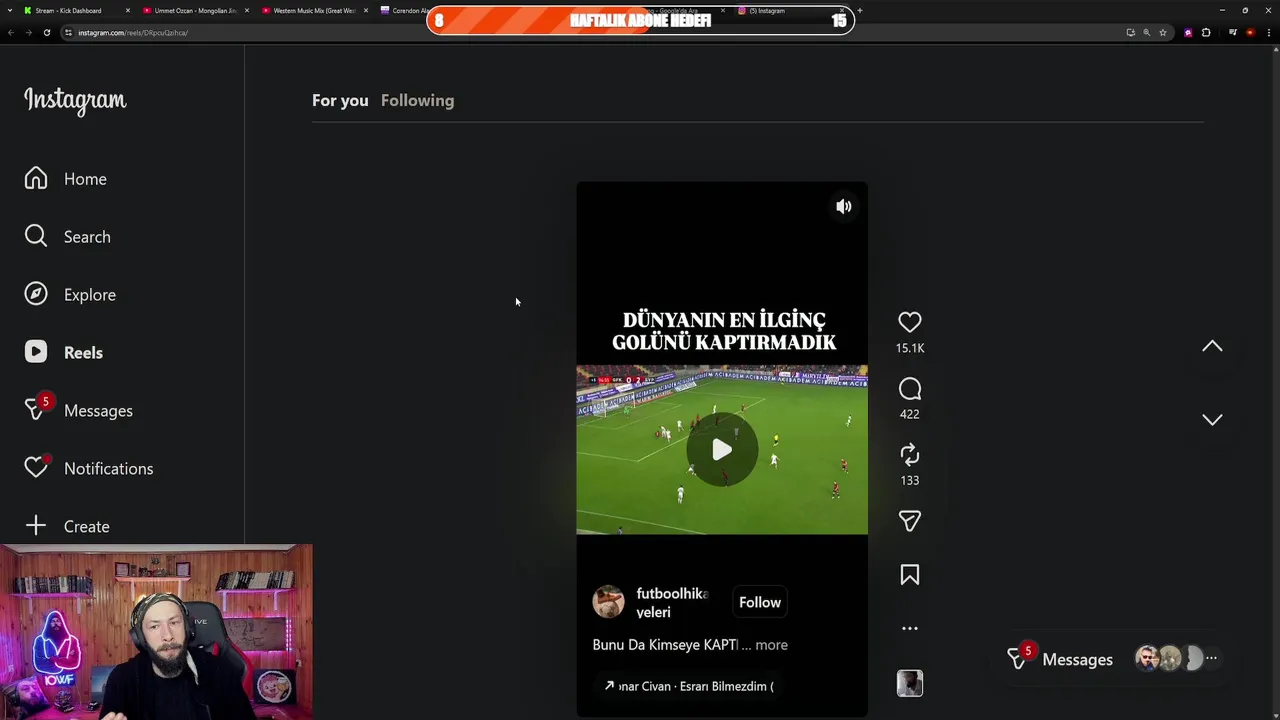Screen dimensions: 1280x720
Task: Open the Explore compass icon
Action: point(36,294)
